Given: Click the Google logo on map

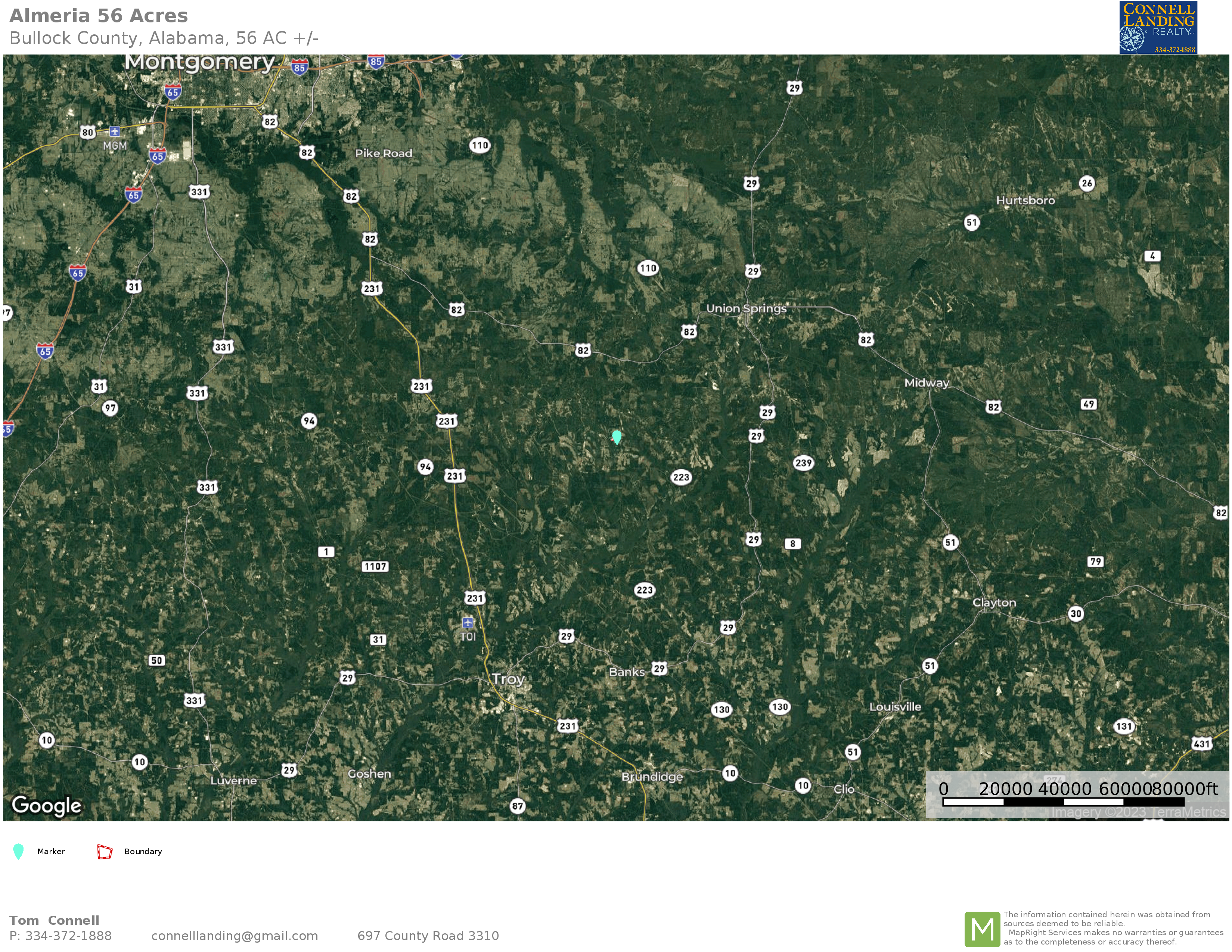Looking at the screenshot, I should coord(47,805).
